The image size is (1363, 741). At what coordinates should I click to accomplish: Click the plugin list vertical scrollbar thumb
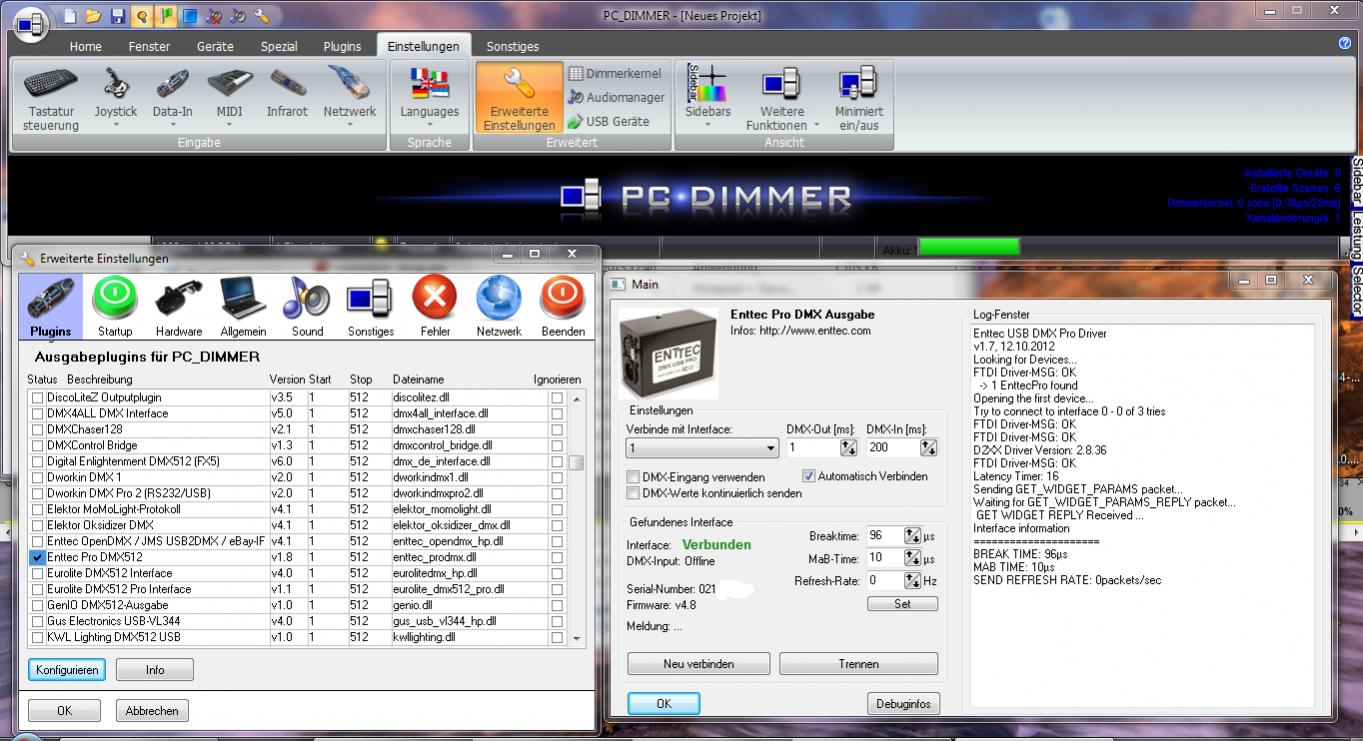pyautogui.click(x=576, y=462)
